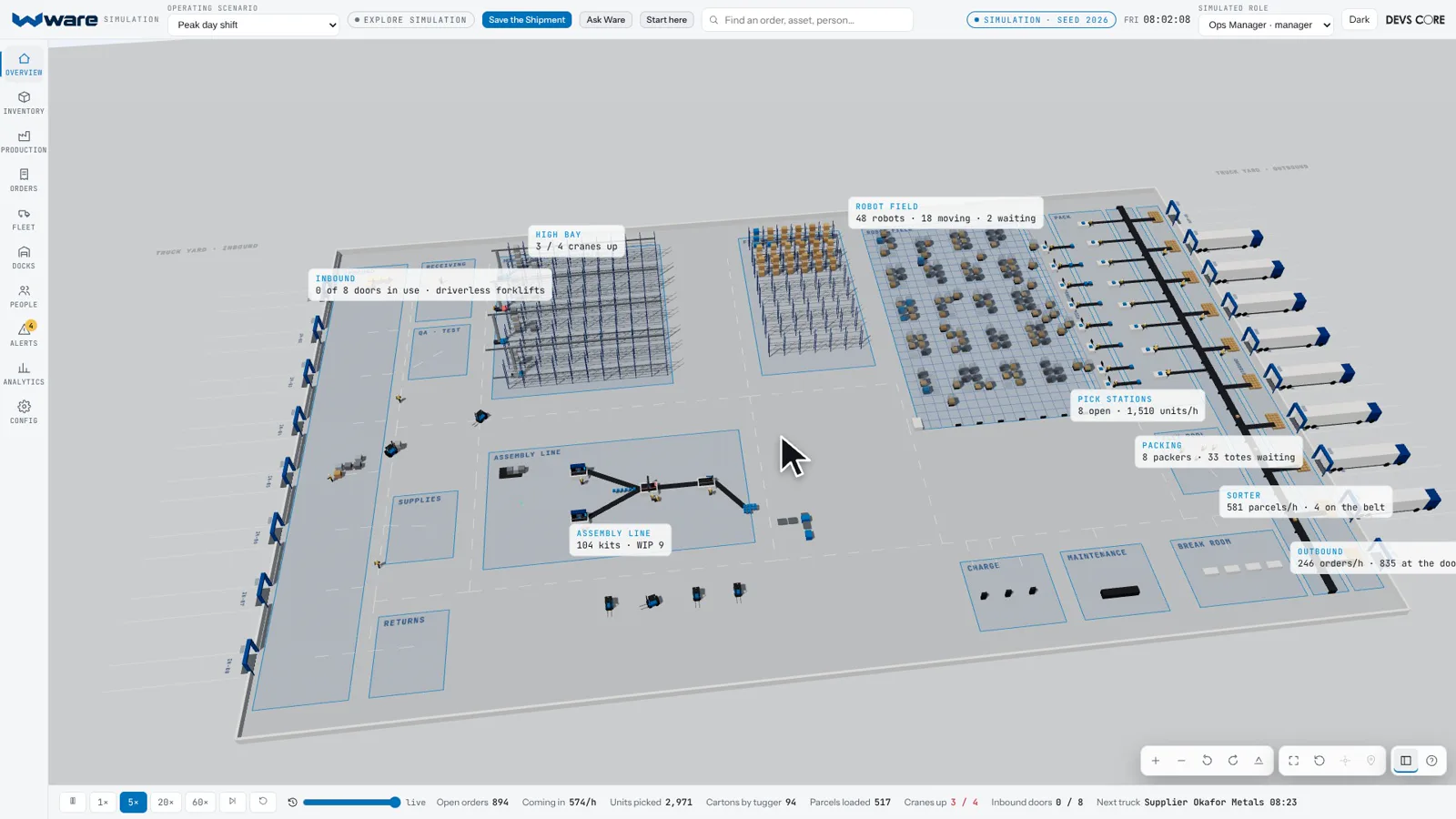
Task: Click the Robot Field label in the scene
Action: 945,213
